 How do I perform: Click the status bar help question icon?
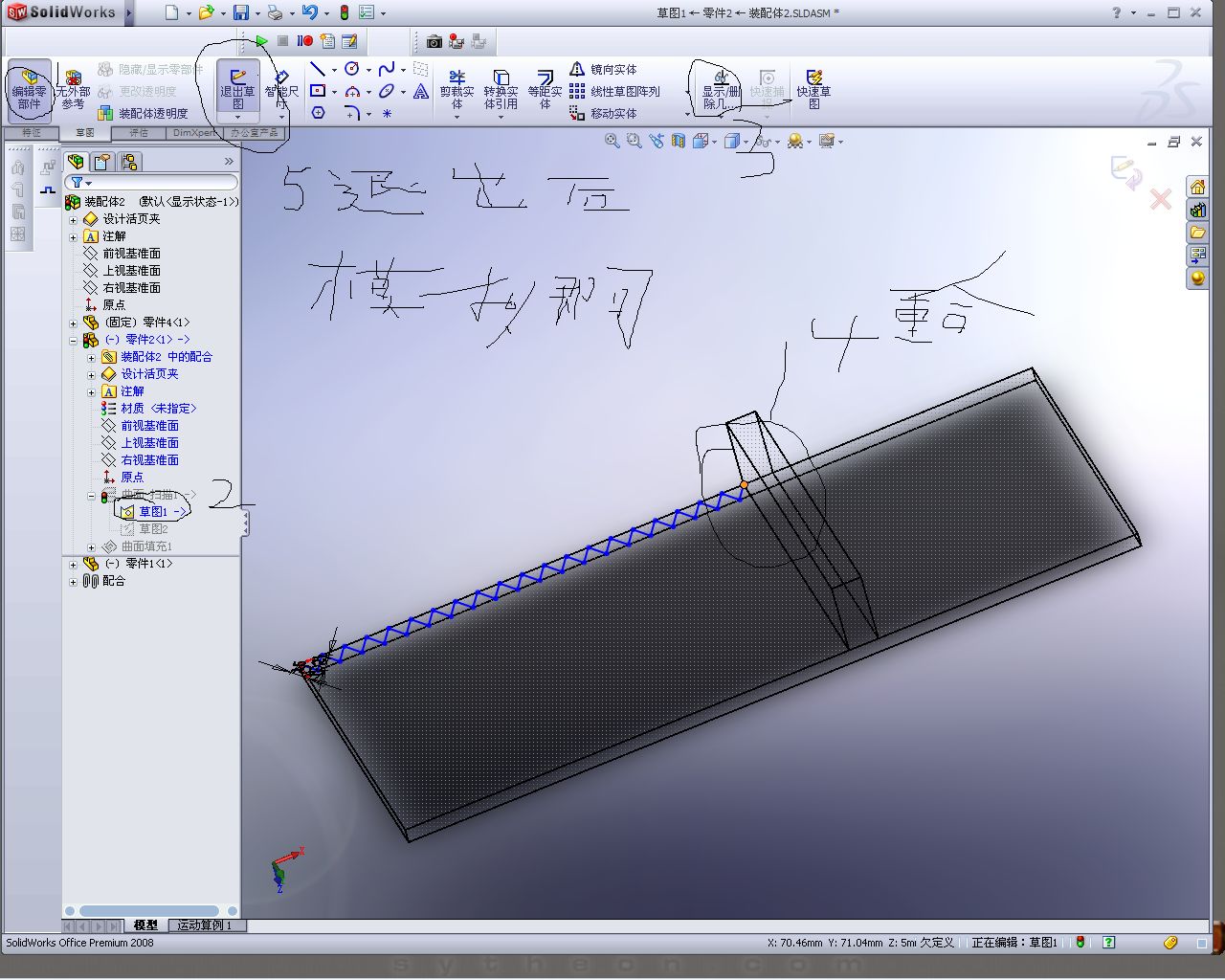[1108, 943]
